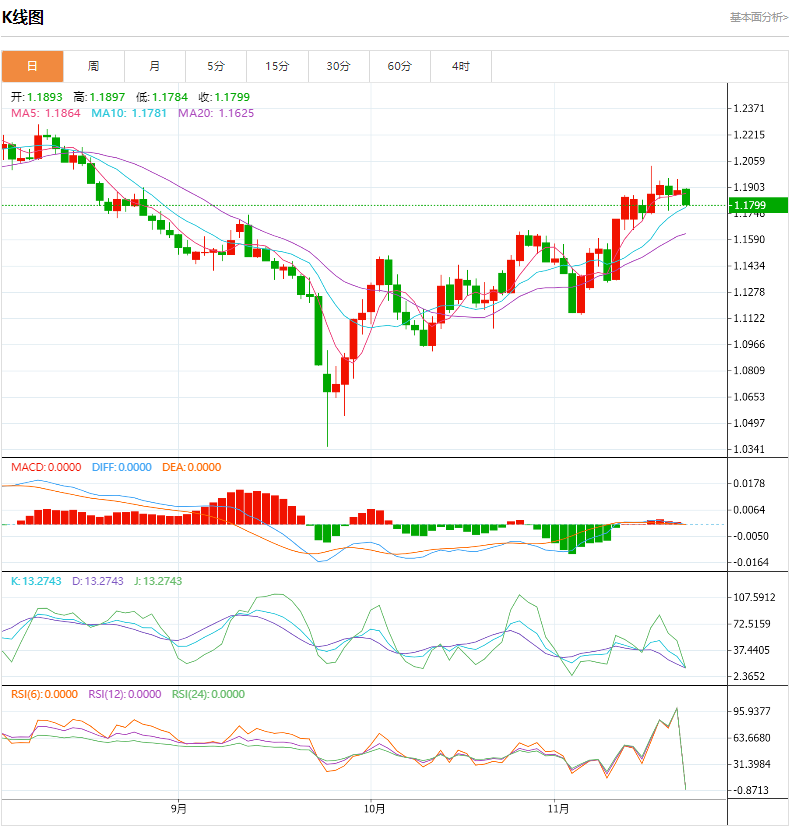Click the RSI(6):0.0000 label

[44, 694]
